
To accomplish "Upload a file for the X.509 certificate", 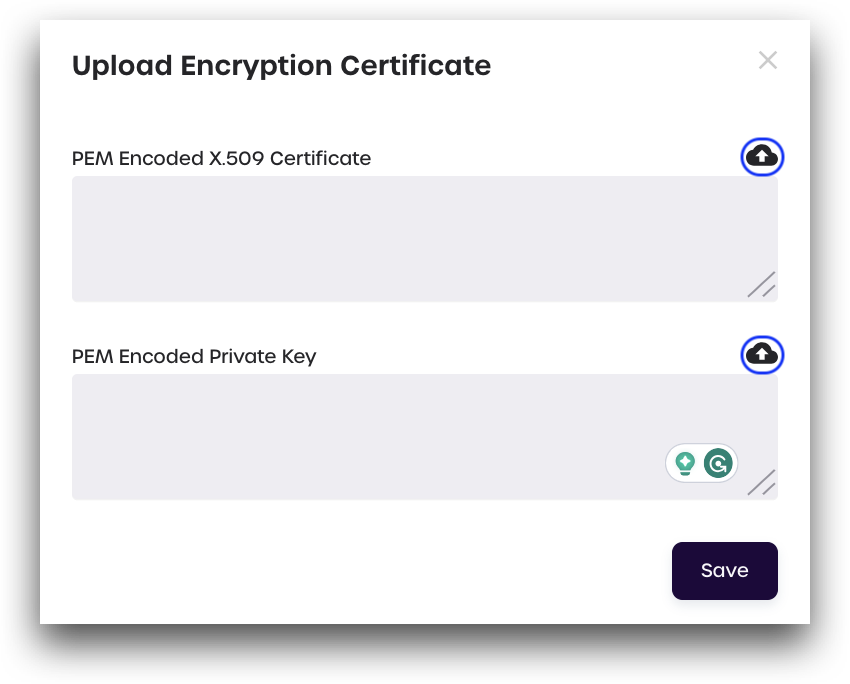I will pos(762,156).
